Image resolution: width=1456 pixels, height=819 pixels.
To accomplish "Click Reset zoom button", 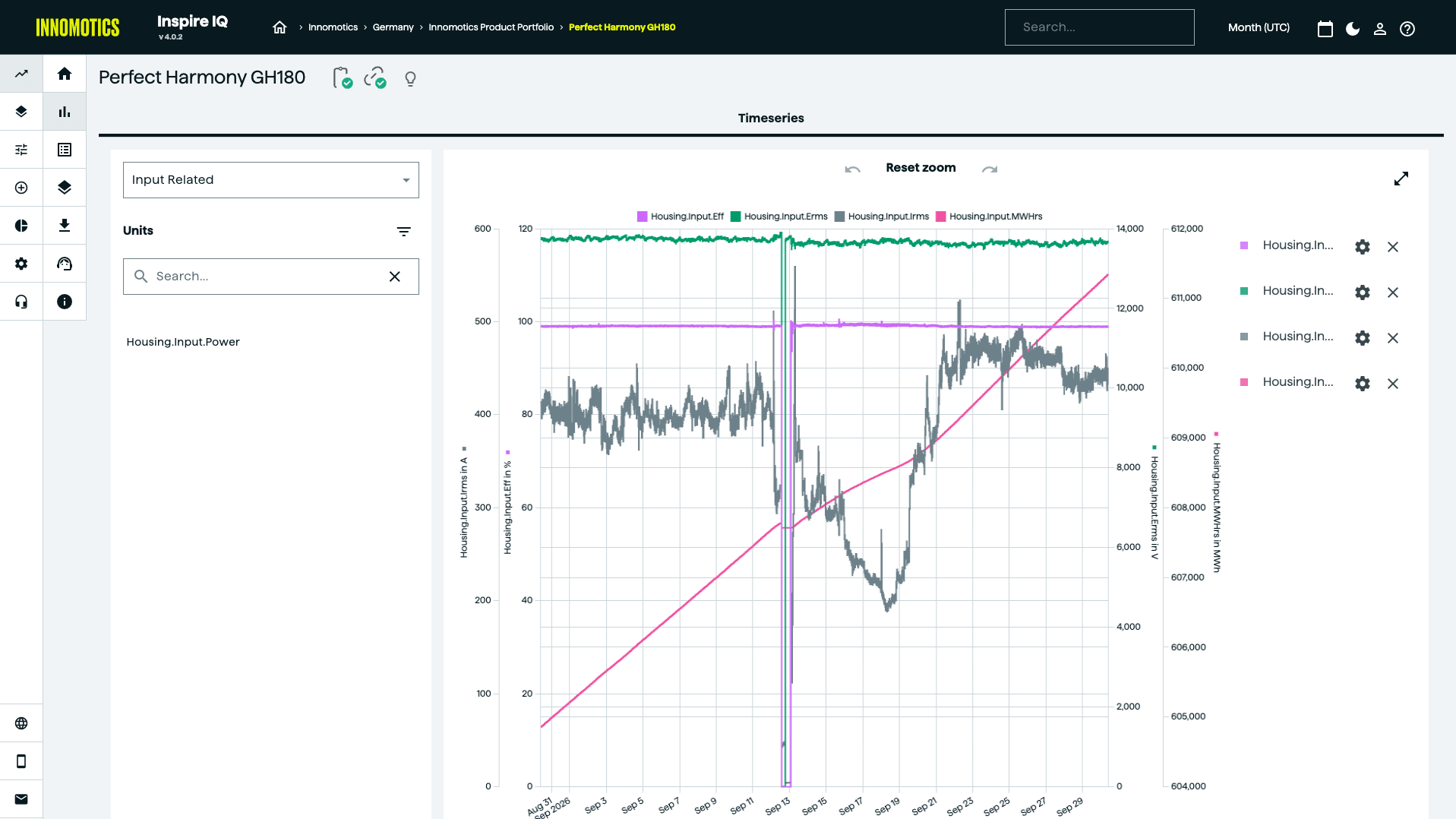I will 921,168.
